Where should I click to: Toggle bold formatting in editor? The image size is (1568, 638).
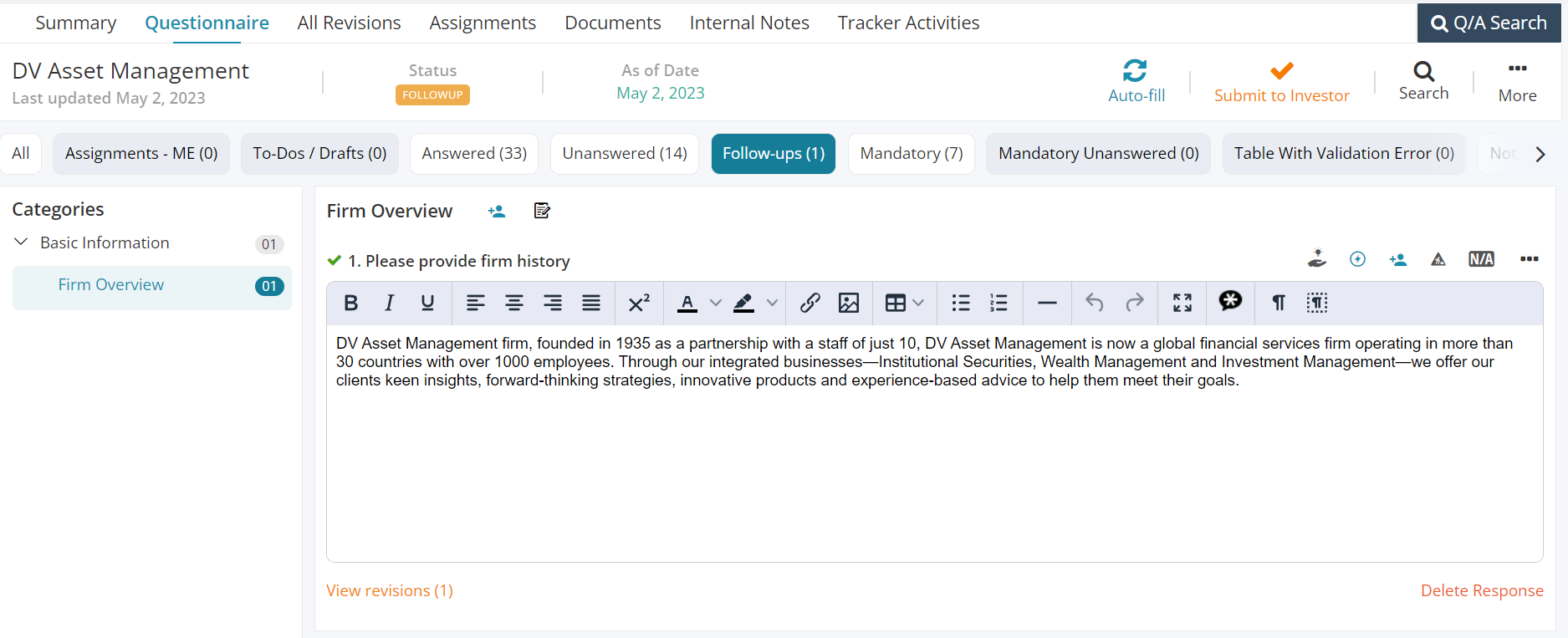(x=351, y=303)
